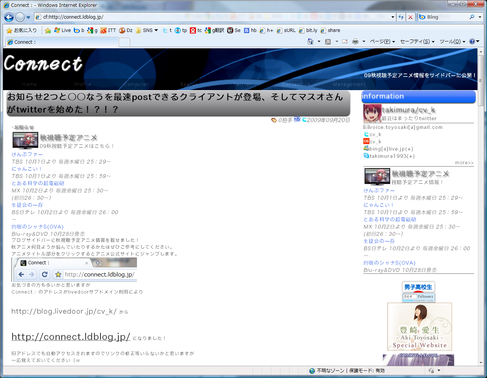Refresh the page with the refresh icon
The image size is (487, 378).
(401, 17)
